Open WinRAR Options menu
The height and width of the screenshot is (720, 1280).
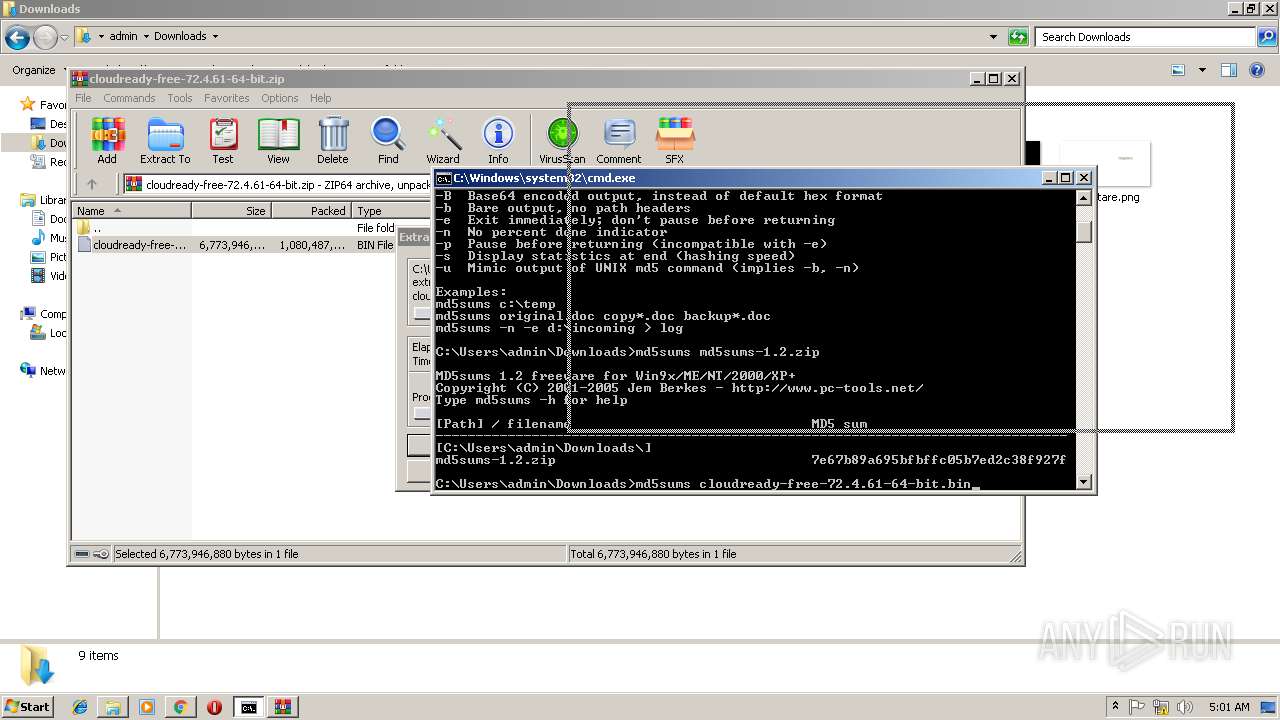(x=280, y=98)
